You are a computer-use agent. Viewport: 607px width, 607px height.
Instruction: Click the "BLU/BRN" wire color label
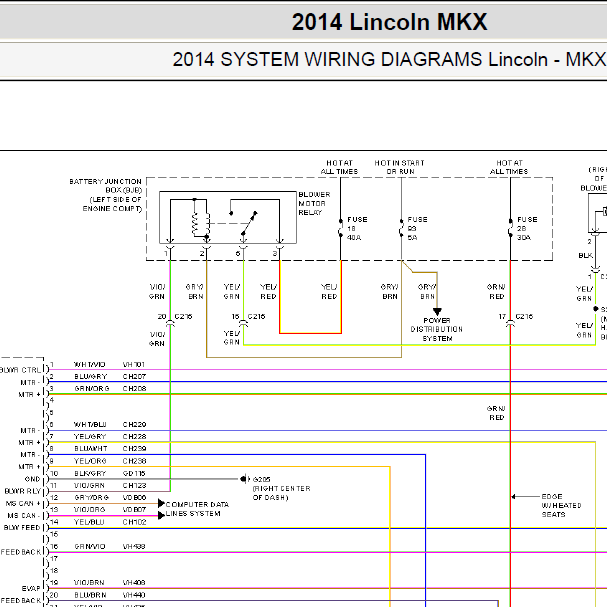pyautogui.click(x=90, y=595)
